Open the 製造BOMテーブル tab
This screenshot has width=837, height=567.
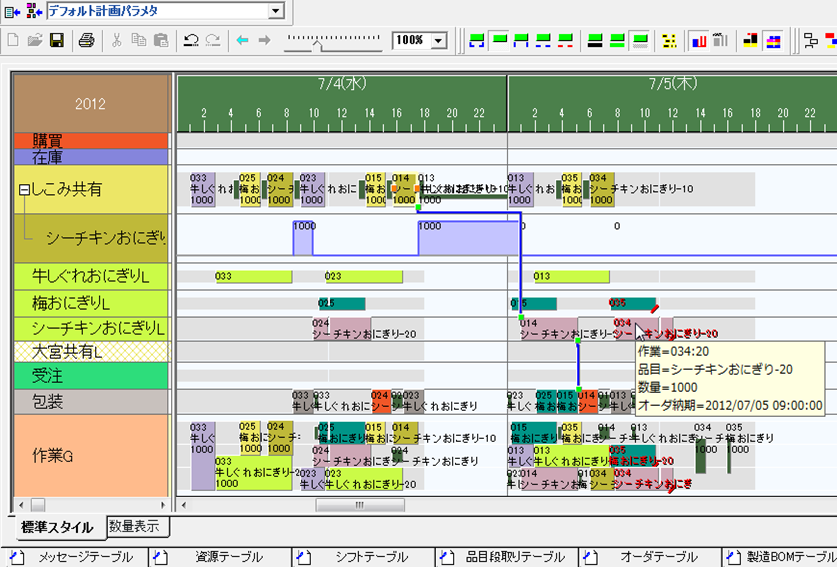(x=780, y=557)
